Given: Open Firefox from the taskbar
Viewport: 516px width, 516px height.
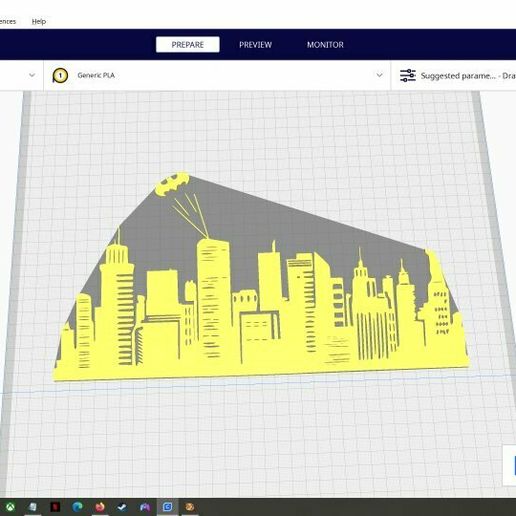Looking at the screenshot, I should tap(100, 507).
